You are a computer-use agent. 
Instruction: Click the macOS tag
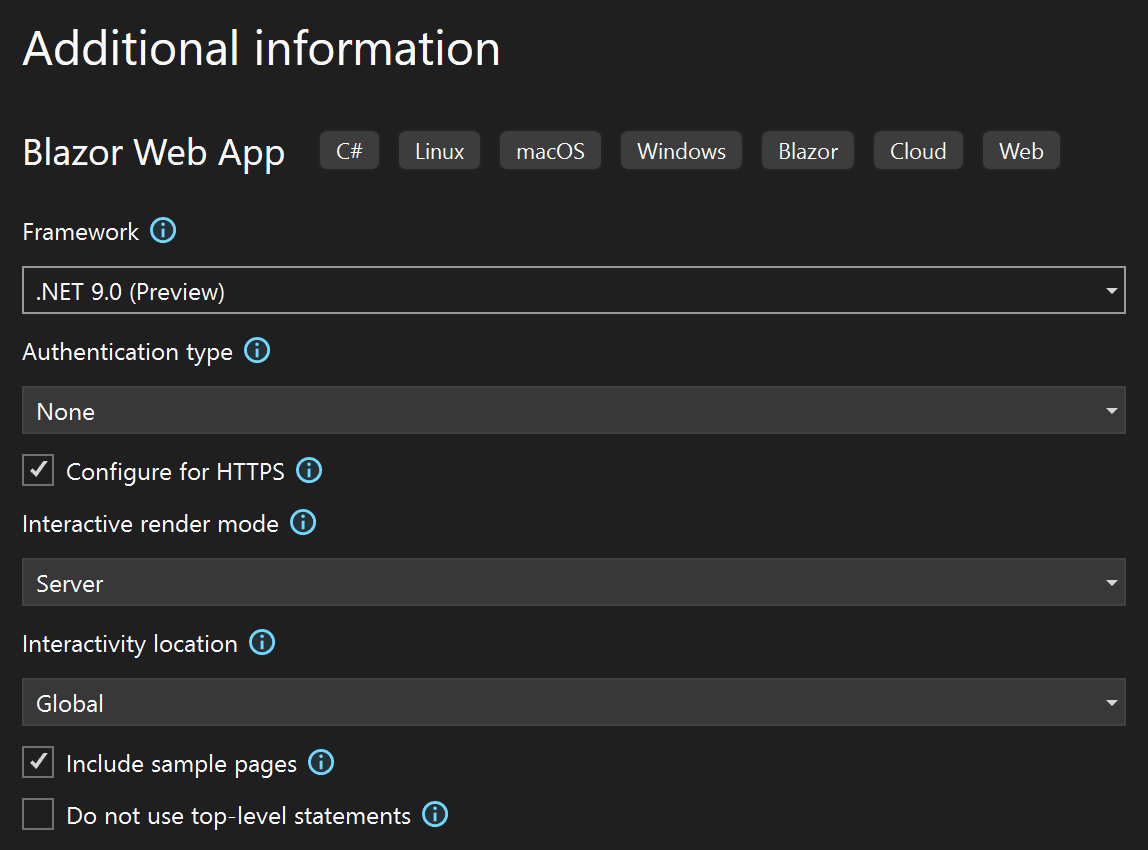[x=551, y=151]
